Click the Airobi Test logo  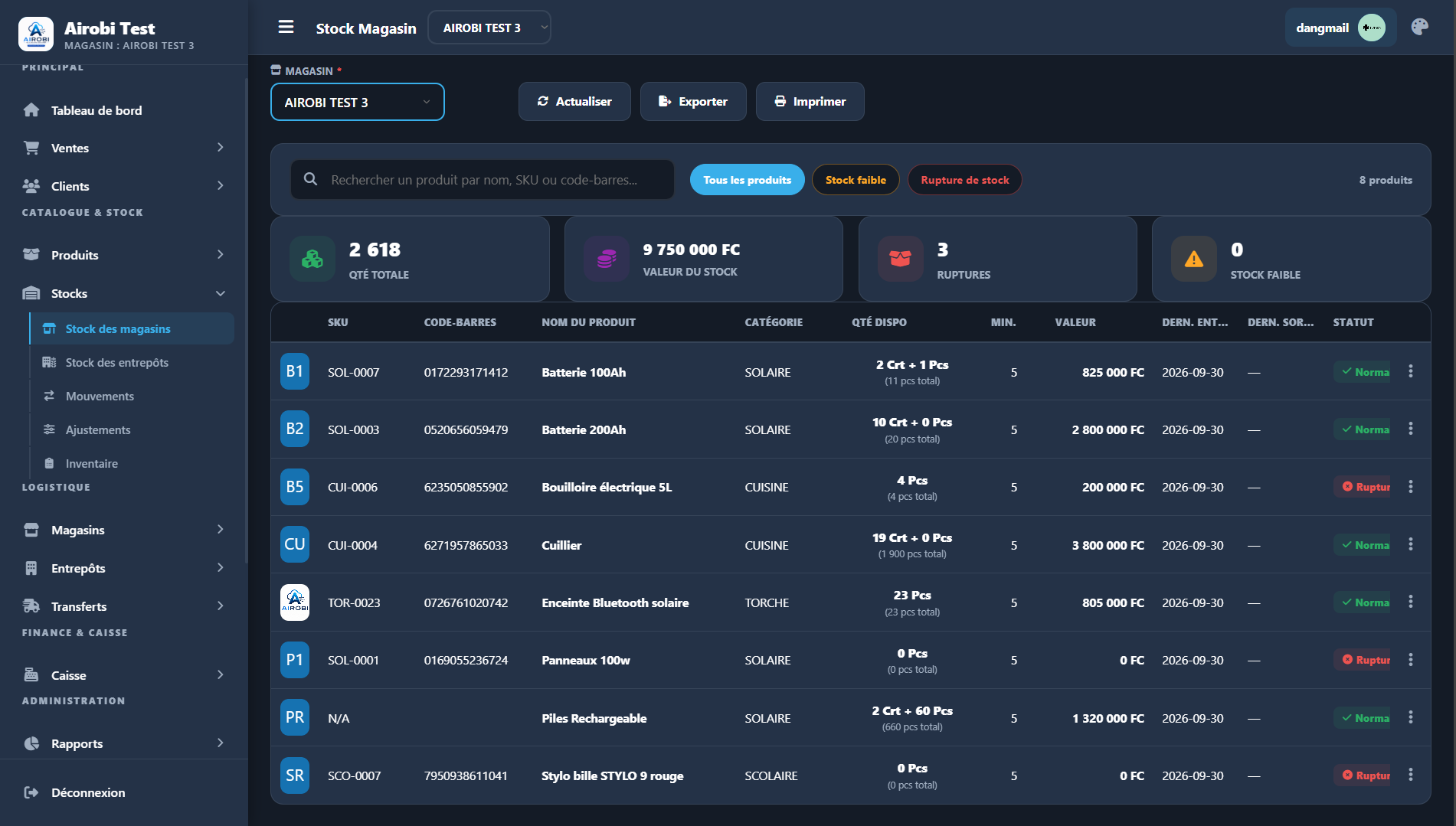[36, 34]
